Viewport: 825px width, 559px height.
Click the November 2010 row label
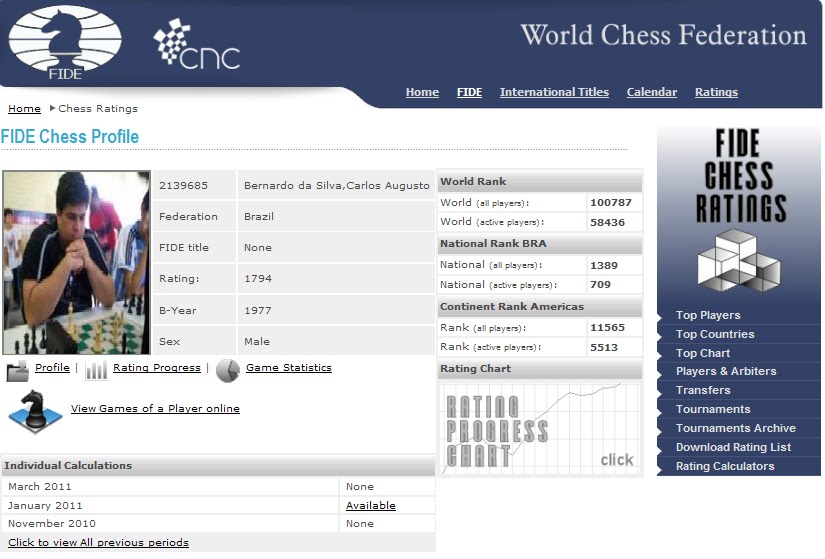[x=52, y=523]
